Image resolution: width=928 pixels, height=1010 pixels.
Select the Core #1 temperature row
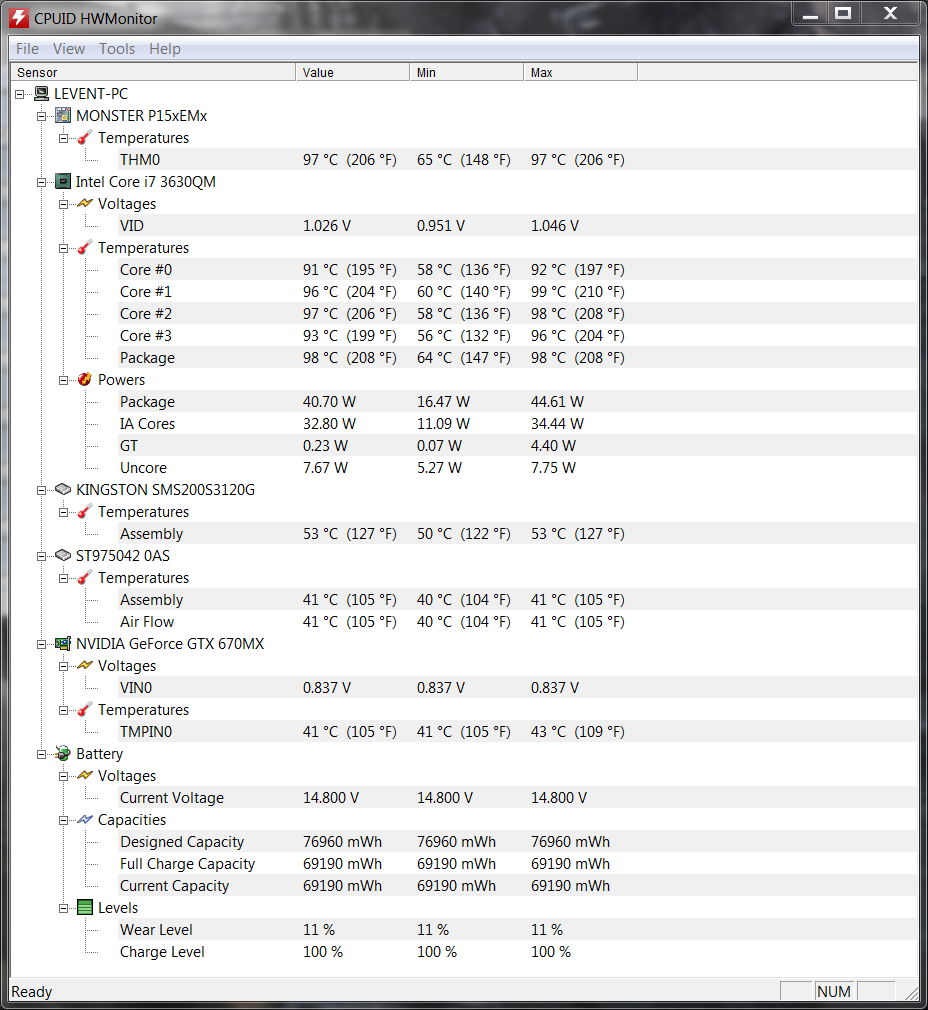coord(464,292)
